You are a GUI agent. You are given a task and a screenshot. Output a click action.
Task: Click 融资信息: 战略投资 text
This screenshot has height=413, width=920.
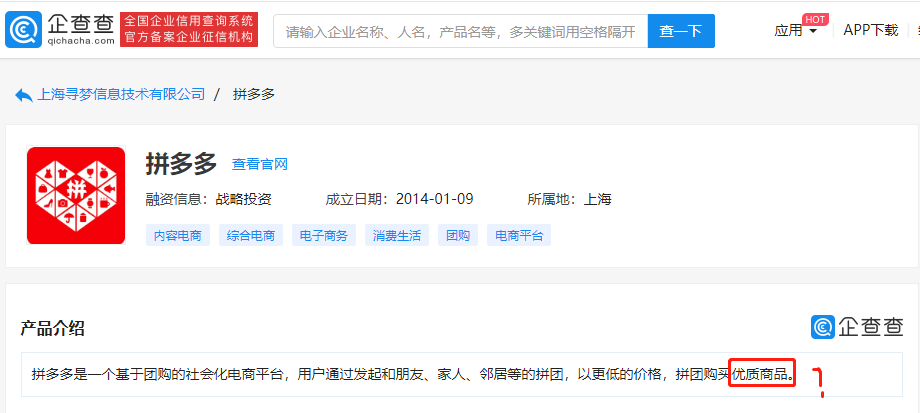208,199
